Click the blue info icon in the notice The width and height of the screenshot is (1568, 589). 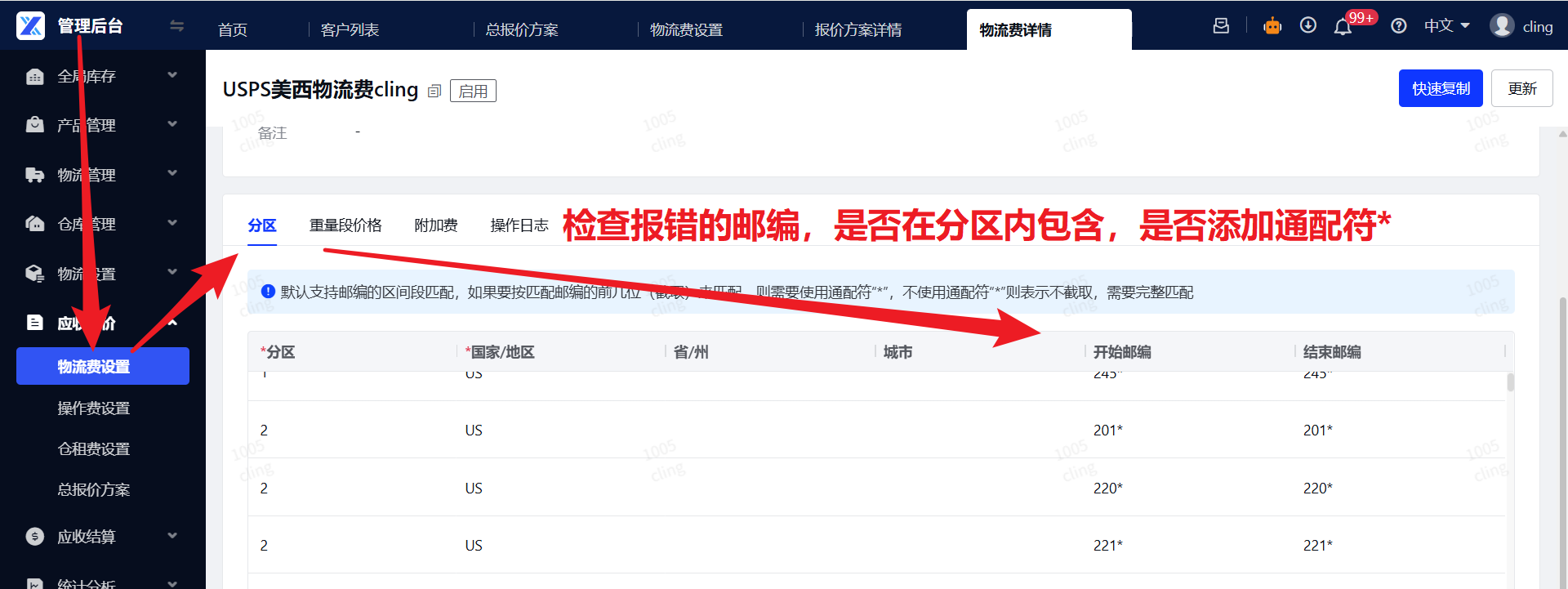coord(268,292)
